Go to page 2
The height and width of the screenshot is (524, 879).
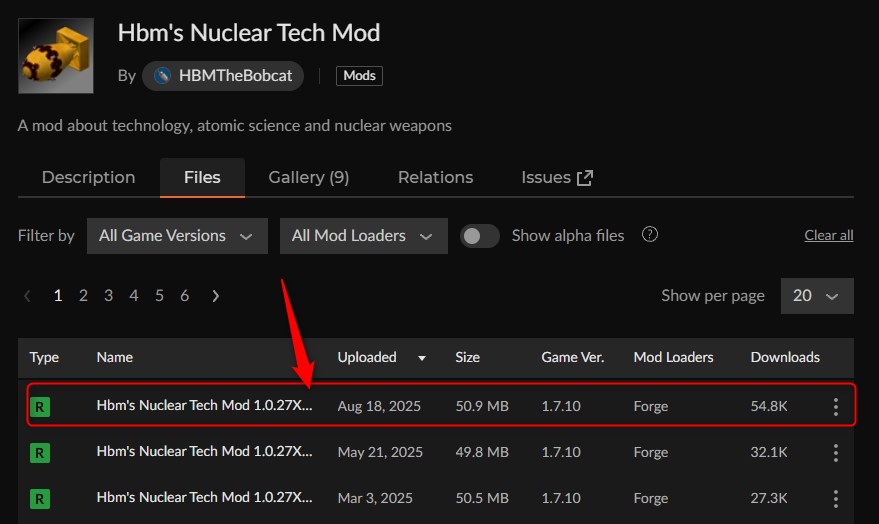point(83,296)
